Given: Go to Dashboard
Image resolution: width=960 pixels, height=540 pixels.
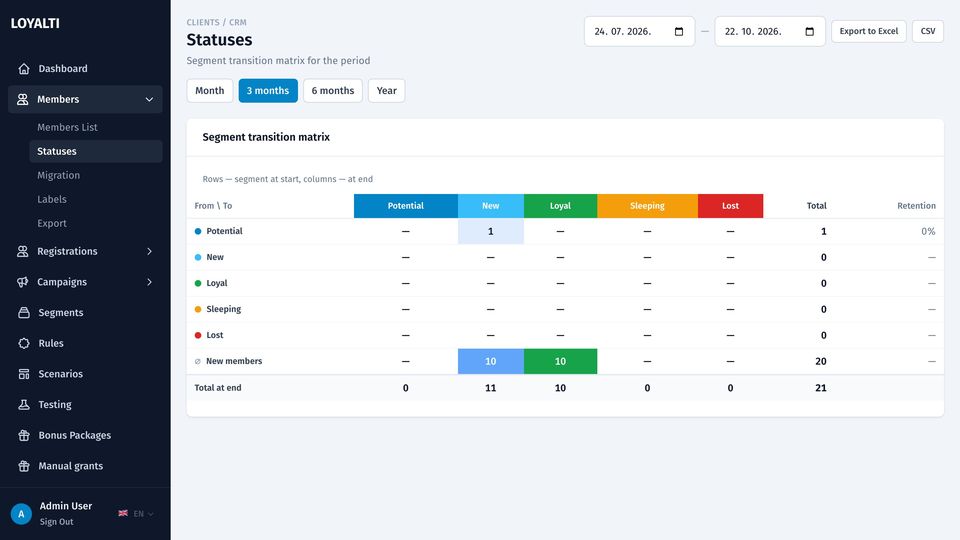Looking at the screenshot, I should [x=85, y=69].
